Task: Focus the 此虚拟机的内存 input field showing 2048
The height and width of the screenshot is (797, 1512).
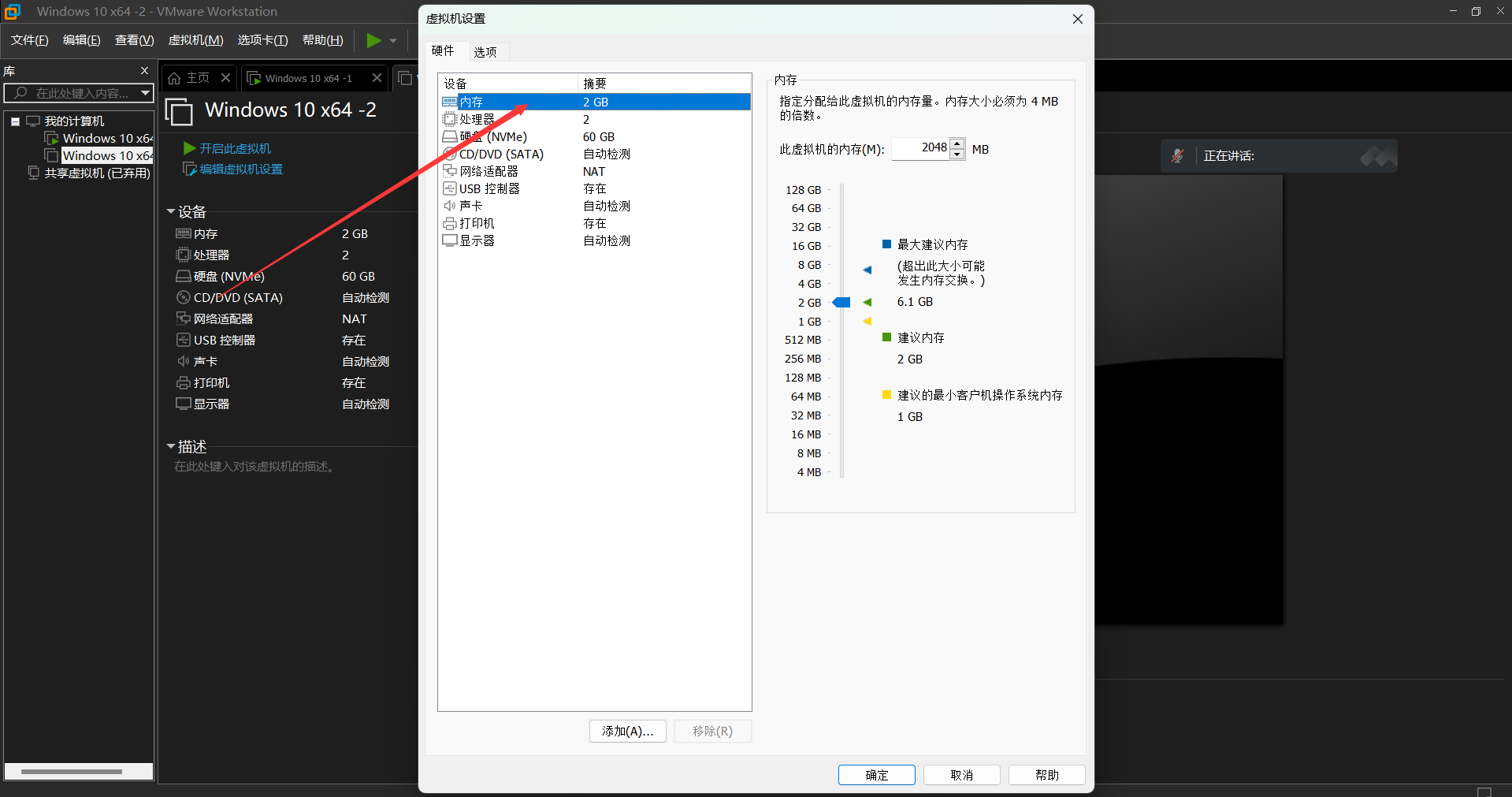Action: point(920,148)
